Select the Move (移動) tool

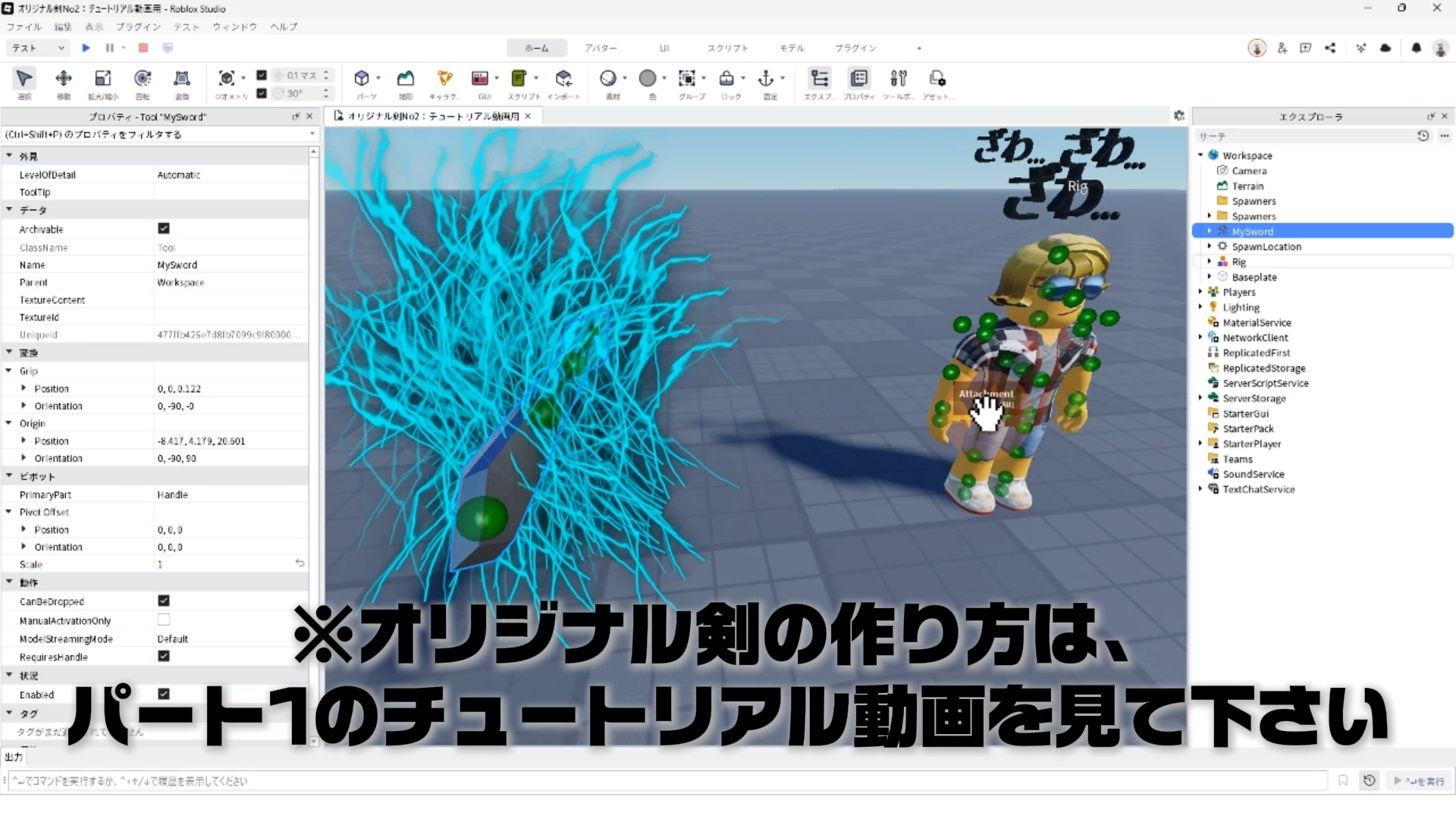click(64, 79)
